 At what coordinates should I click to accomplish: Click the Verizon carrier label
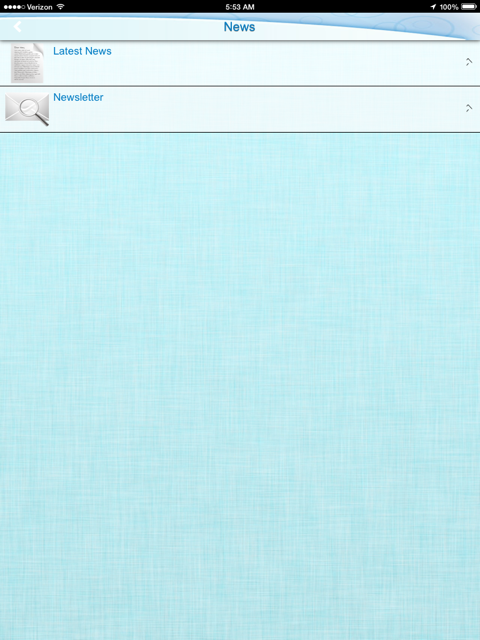point(40,7)
